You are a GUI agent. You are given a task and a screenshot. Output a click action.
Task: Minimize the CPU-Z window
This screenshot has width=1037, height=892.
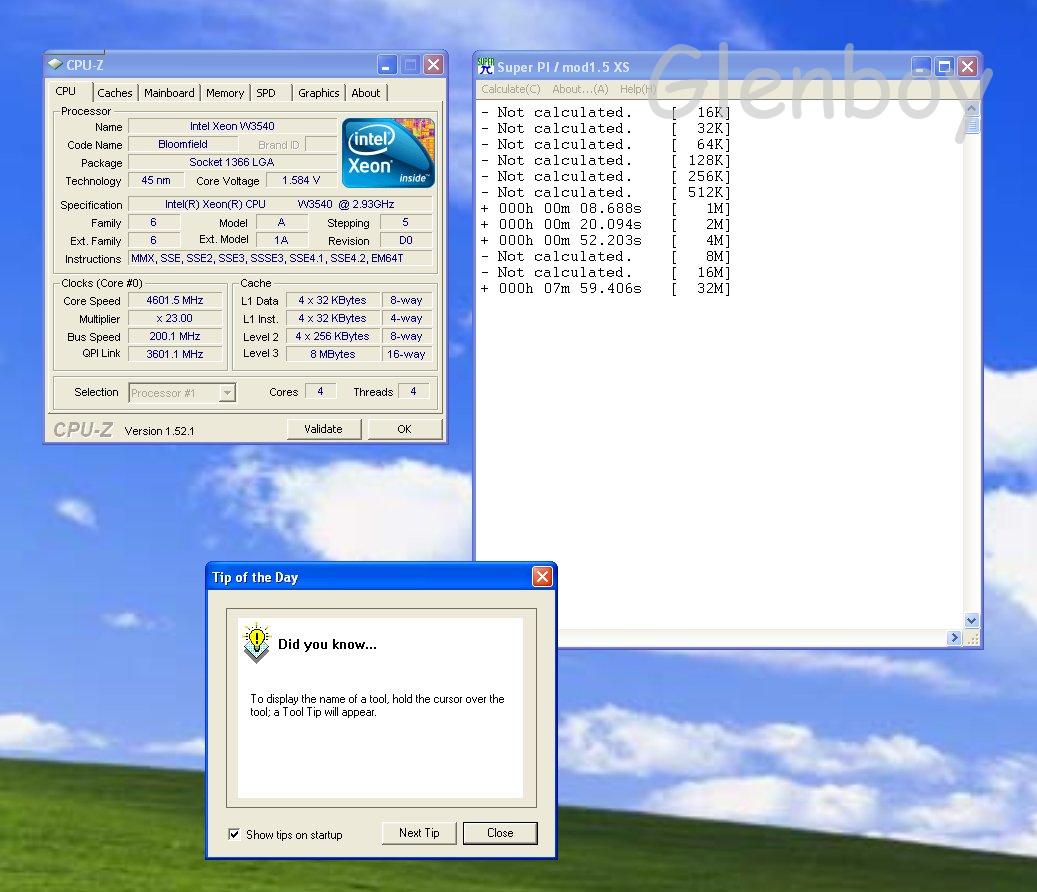[387, 65]
